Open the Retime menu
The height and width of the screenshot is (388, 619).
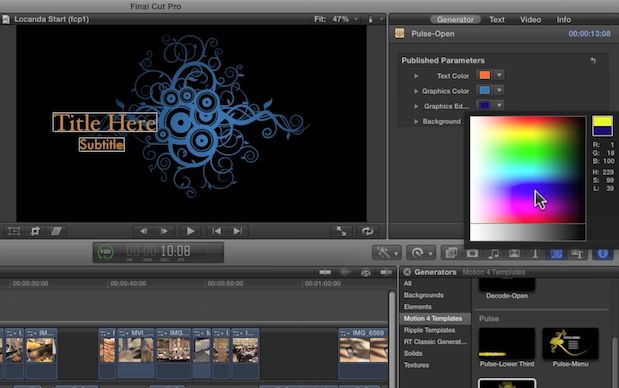421,253
